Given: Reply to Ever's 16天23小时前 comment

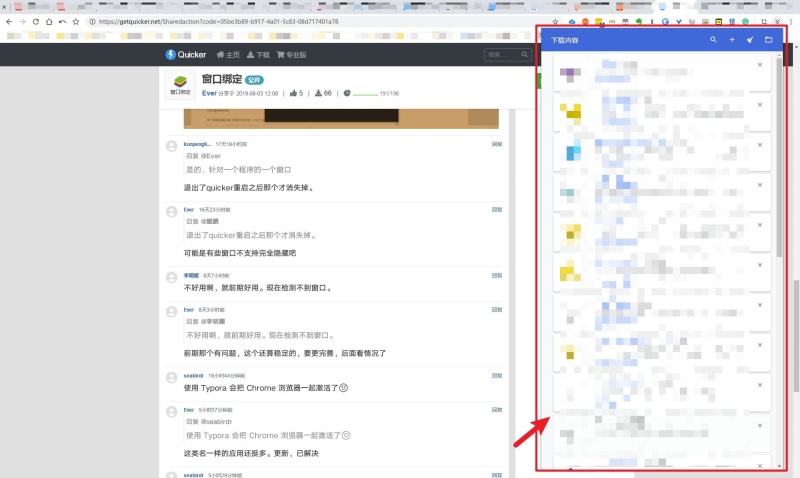Looking at the screenshot, I should (x=496, y=210).
